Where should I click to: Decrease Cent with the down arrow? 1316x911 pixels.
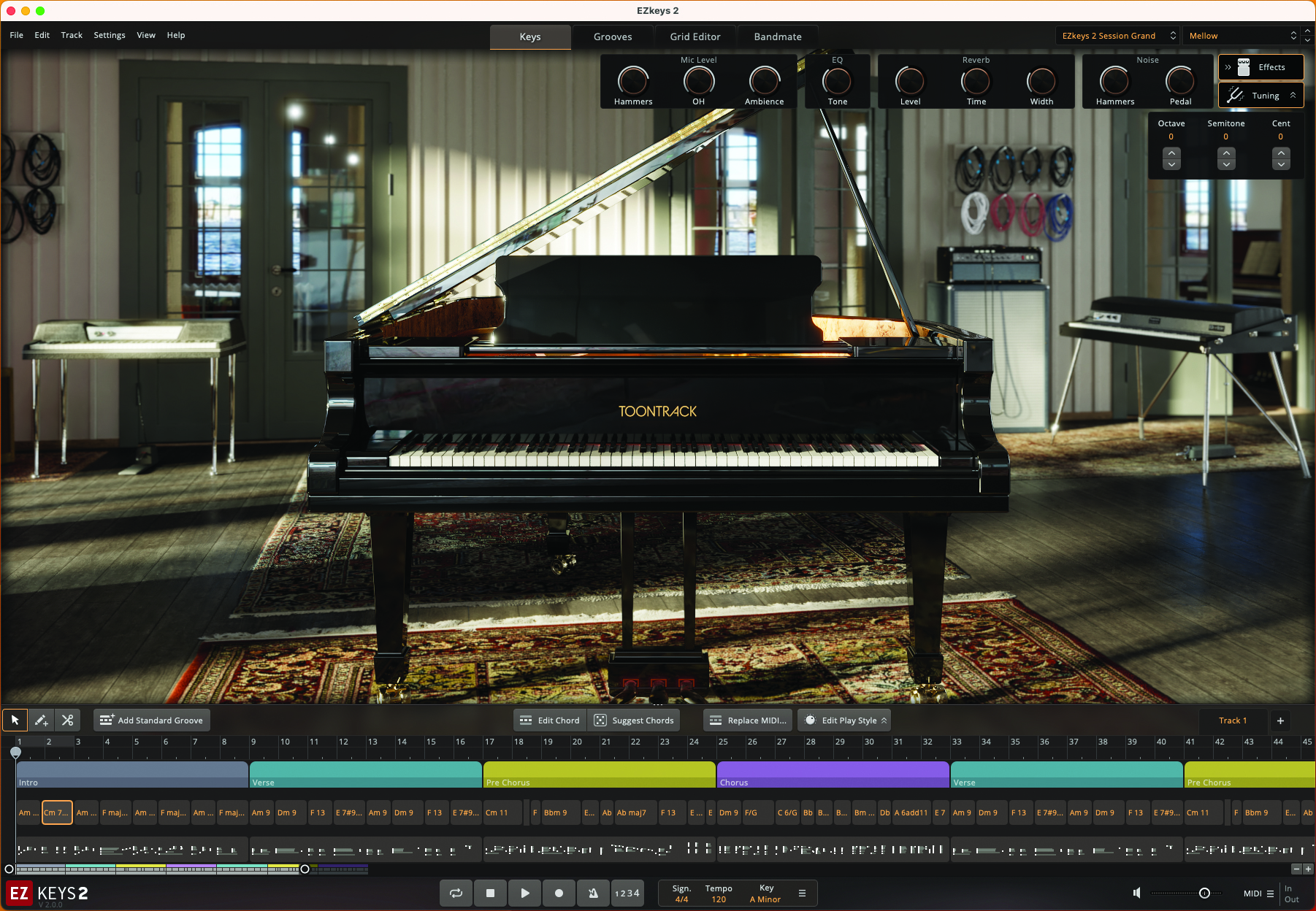(1281, 164)
